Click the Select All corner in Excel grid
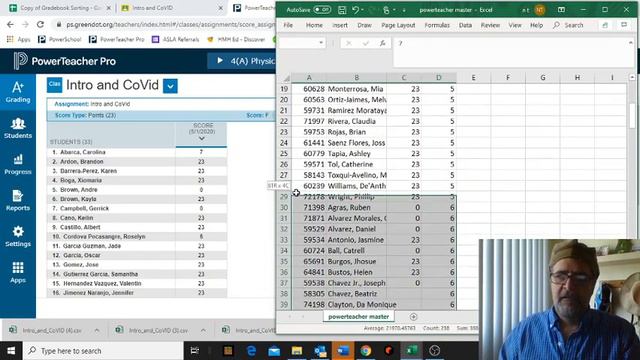The height and width of the screenshot is (360, 640). pos(287,78)
